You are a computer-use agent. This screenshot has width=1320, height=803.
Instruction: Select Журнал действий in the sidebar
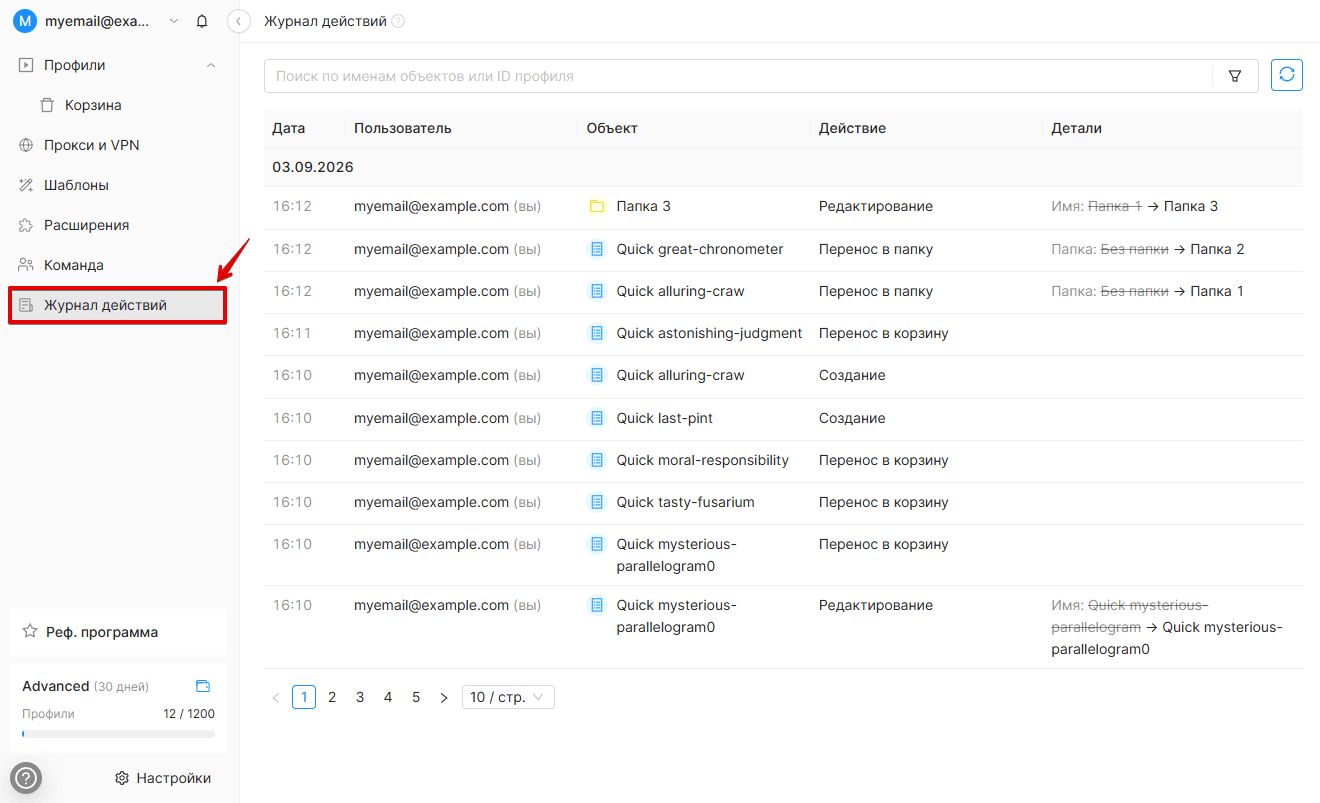[118, 305]
